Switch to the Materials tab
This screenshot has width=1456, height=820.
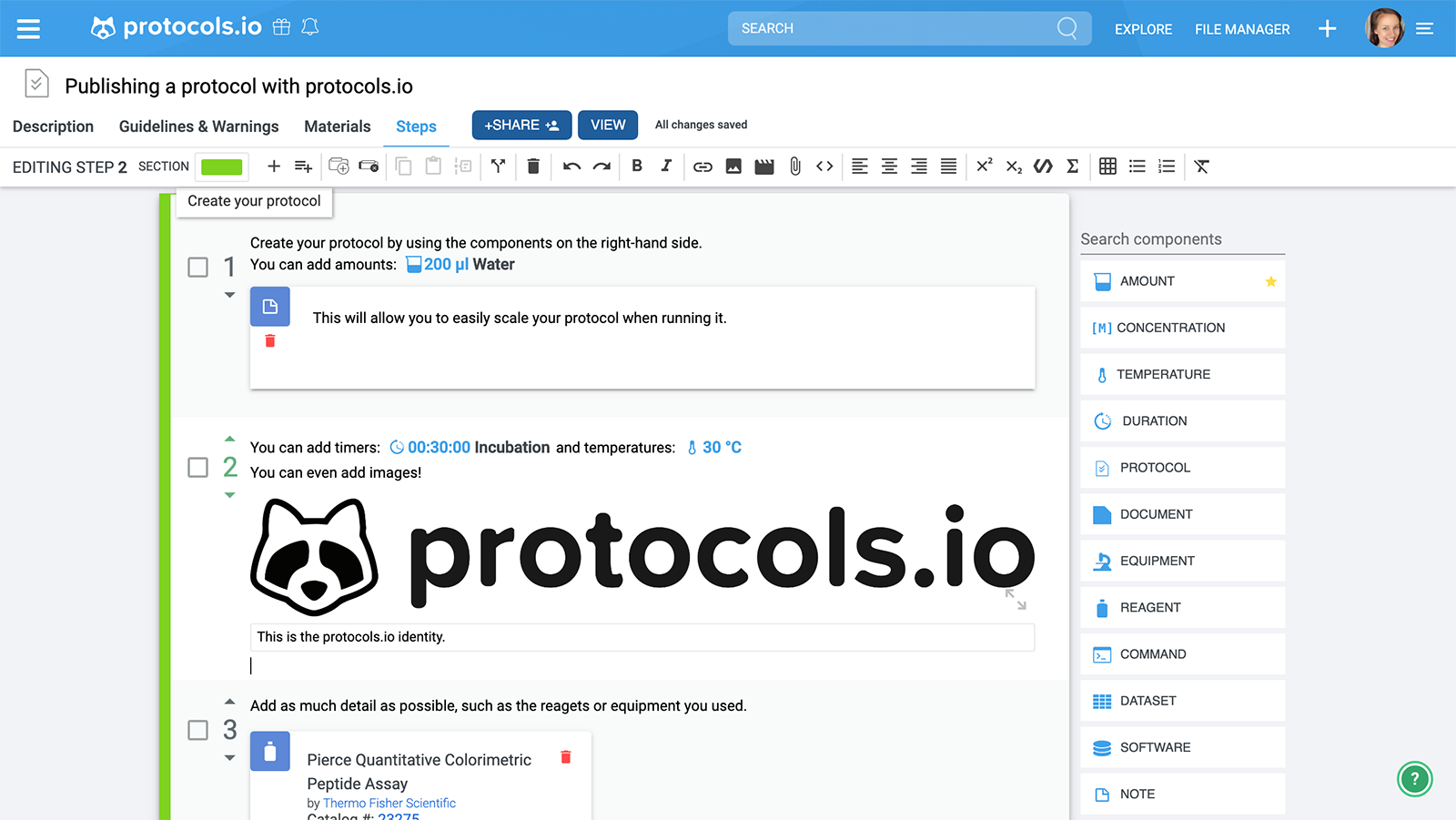(337, 127)
